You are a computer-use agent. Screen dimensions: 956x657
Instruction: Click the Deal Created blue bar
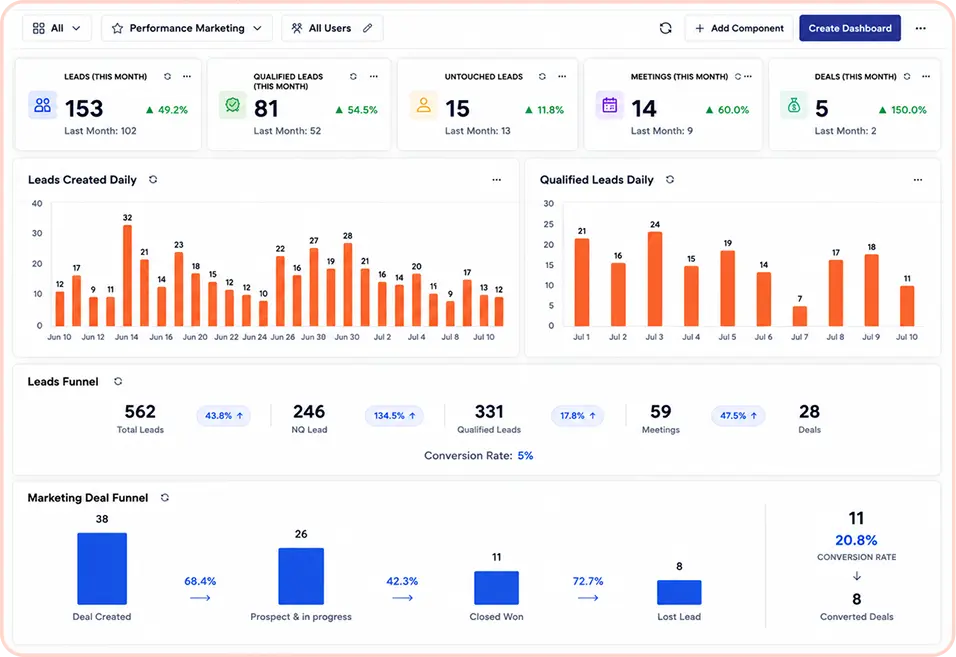click(x=102, y=569)
